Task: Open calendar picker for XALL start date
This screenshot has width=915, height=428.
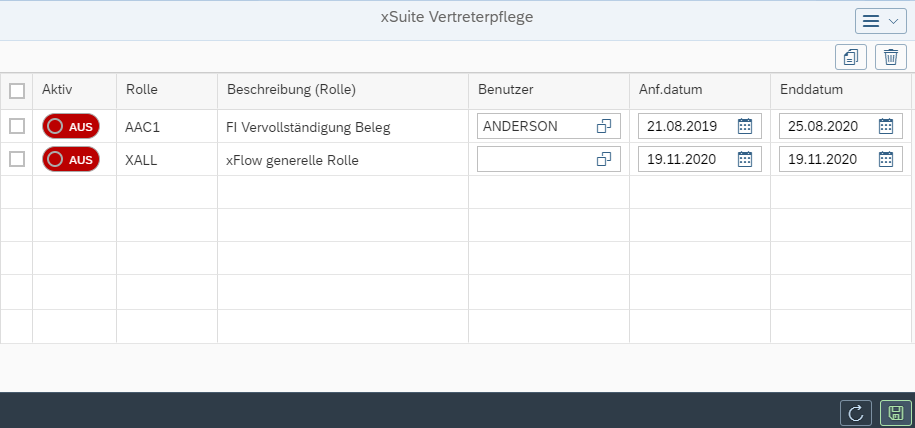Action: tap(744, 159)
